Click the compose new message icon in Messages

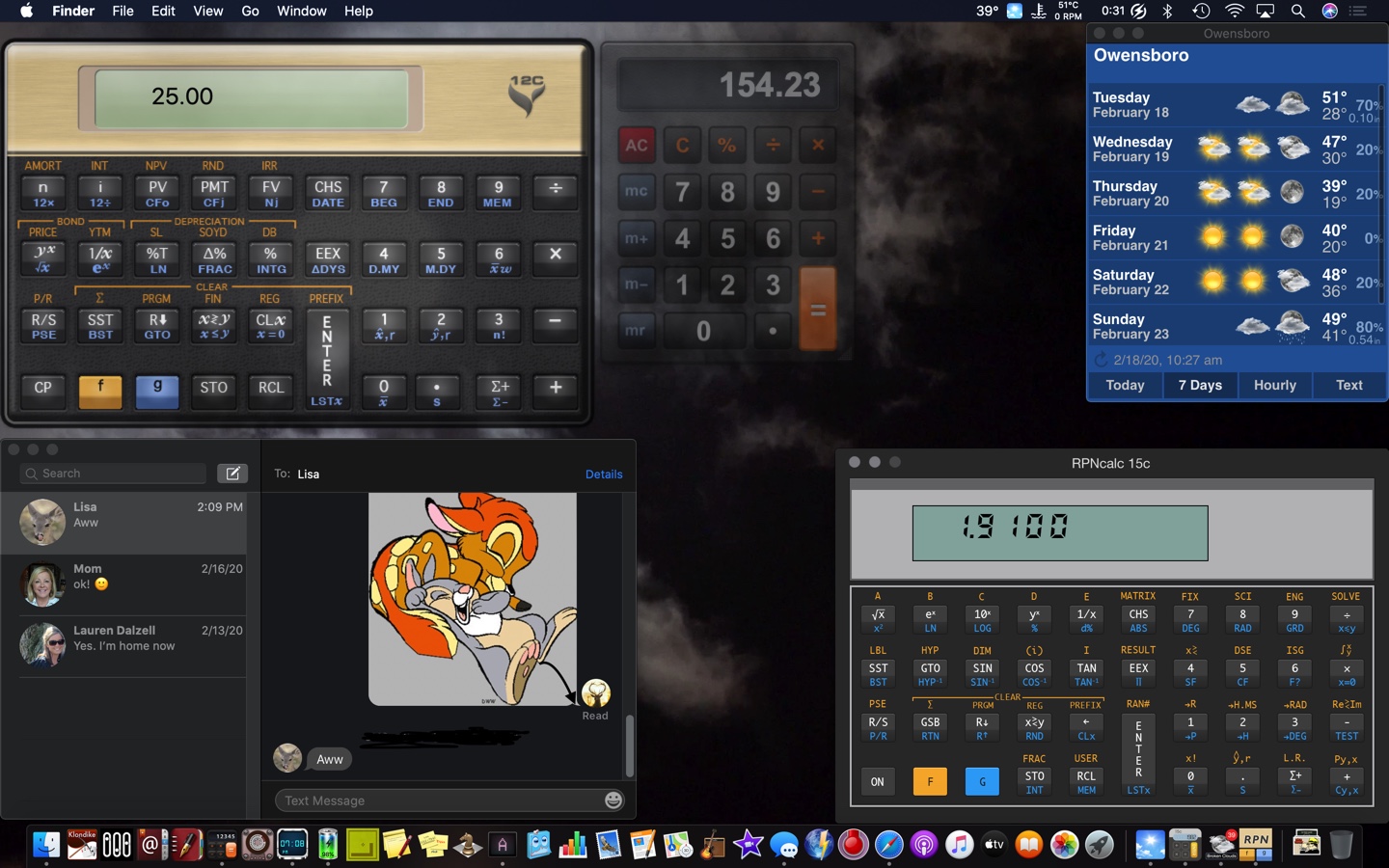pos(232,473)
